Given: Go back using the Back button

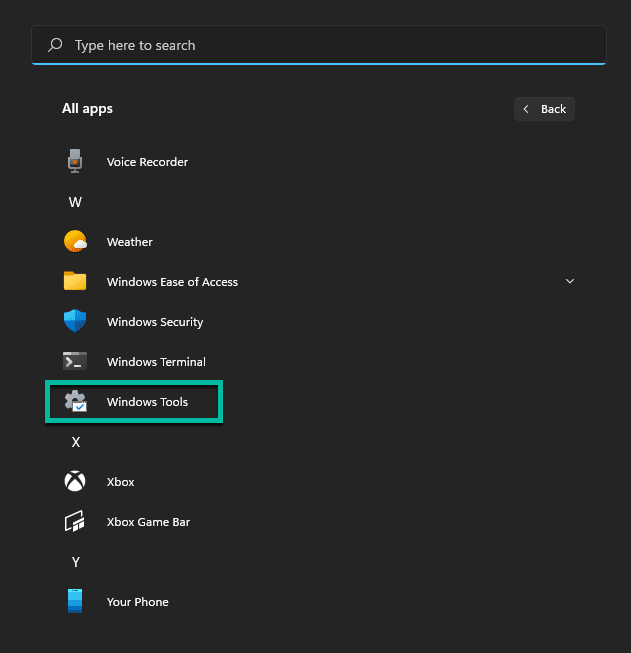Looking at the screenshot, I should click(544, 109).
